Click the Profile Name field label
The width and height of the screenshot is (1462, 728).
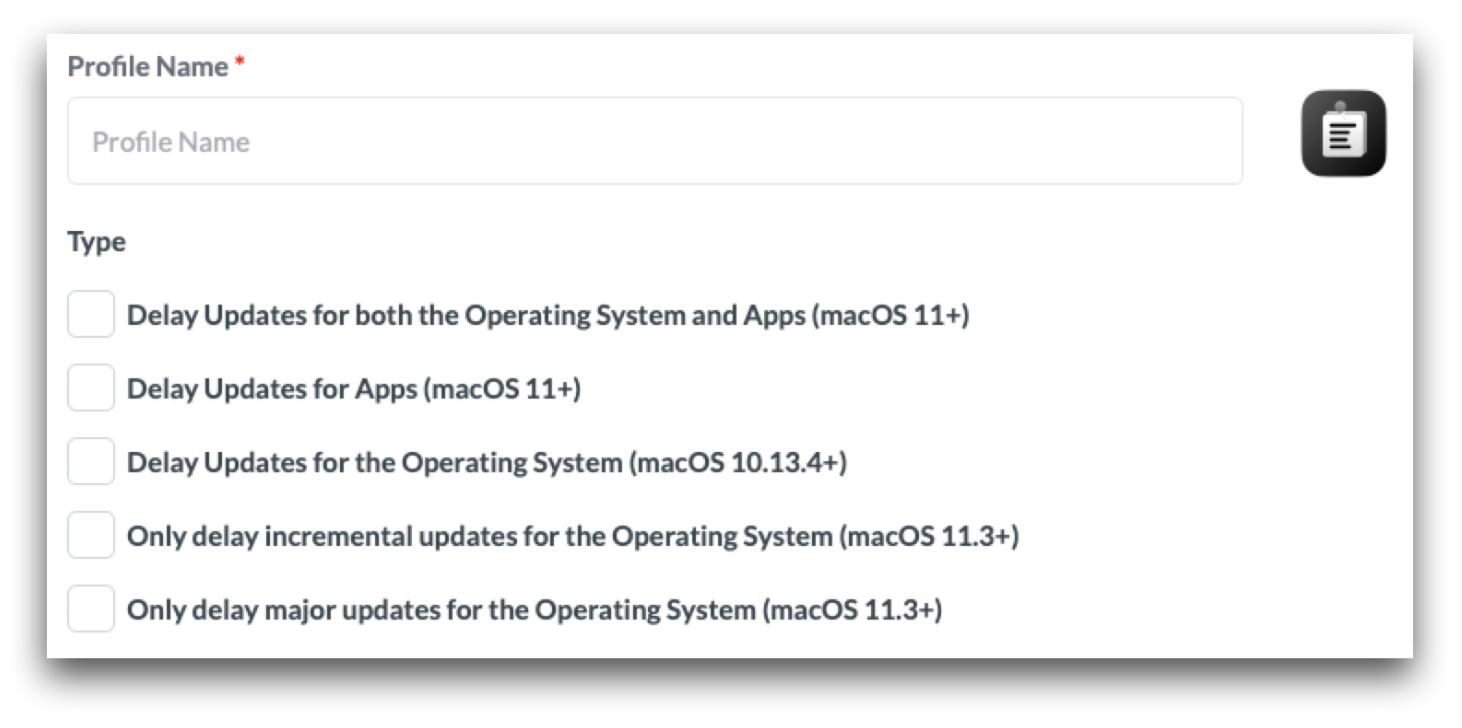pyautogui.click(x=147, y=67)
